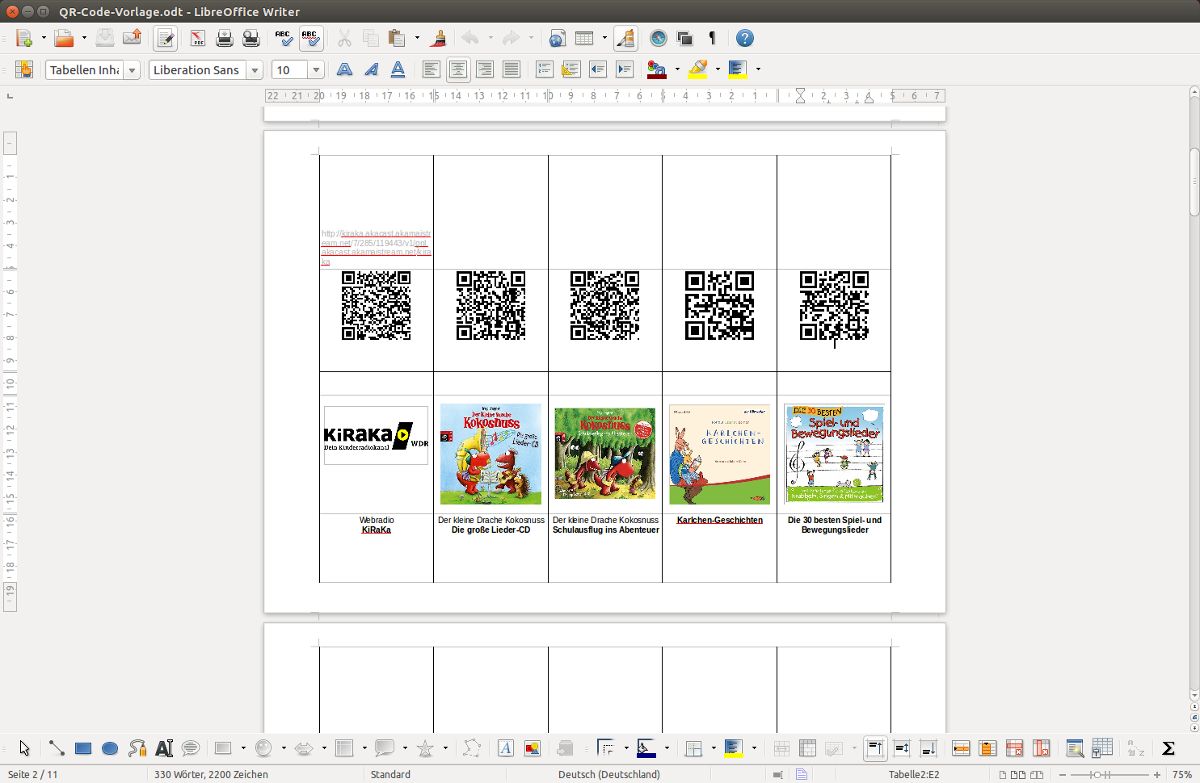Open Fontwork Gallery
Image resolution: width=1200 pixels, height=783 pixels.
(505, 747)
